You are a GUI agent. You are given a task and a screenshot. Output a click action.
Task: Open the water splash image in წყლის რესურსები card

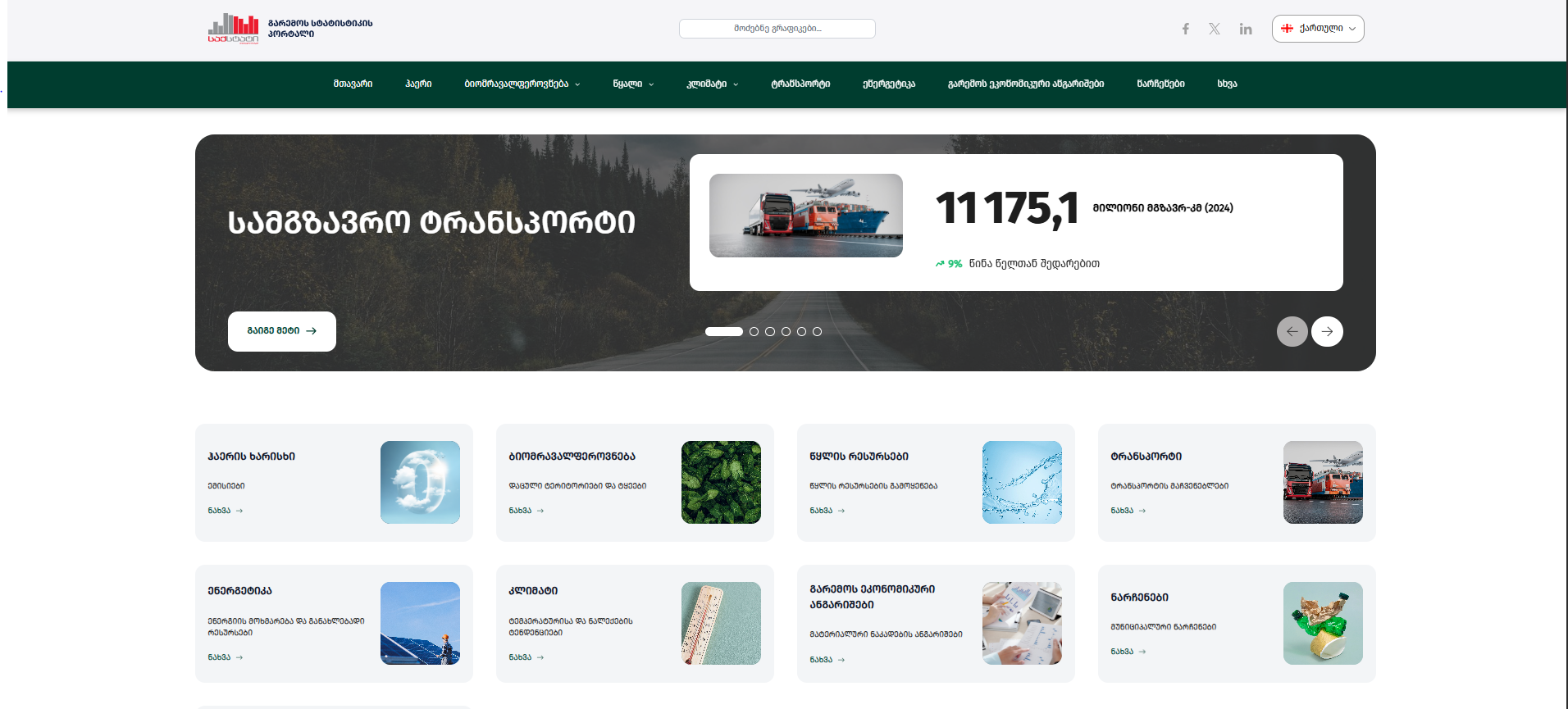(x=1022, y=482)
